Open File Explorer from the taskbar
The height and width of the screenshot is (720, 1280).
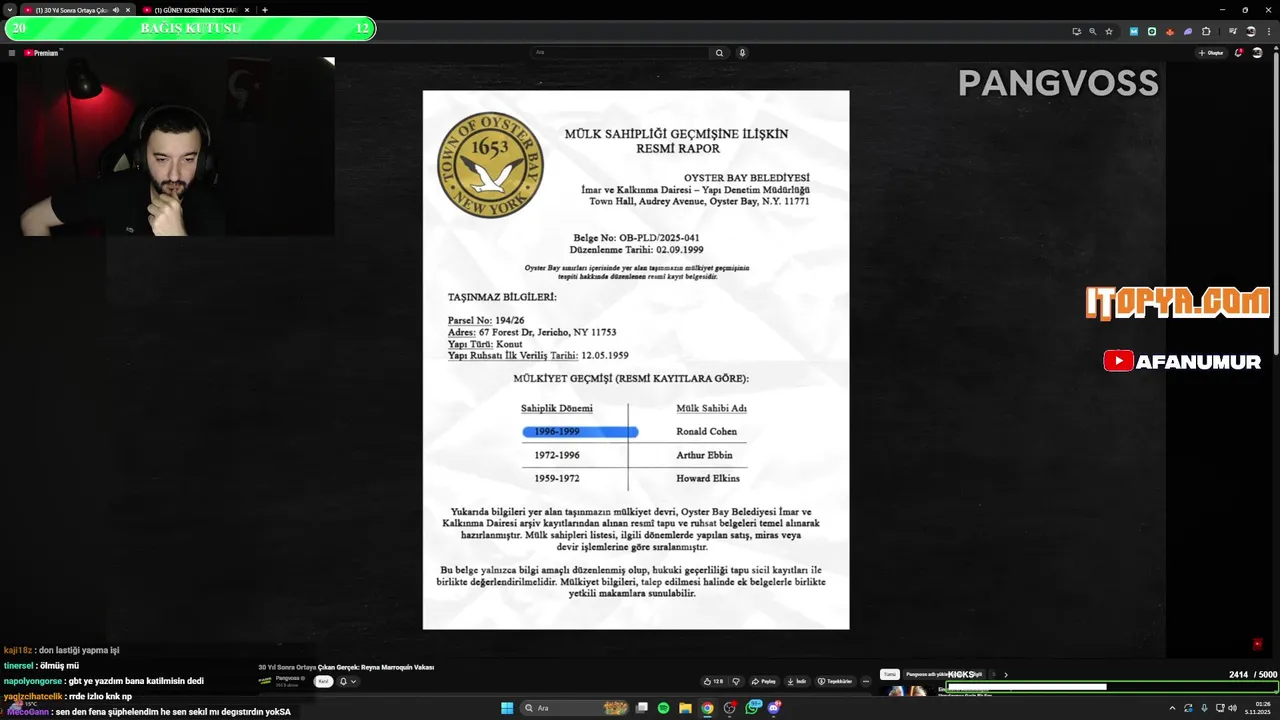tap(685, 708)
